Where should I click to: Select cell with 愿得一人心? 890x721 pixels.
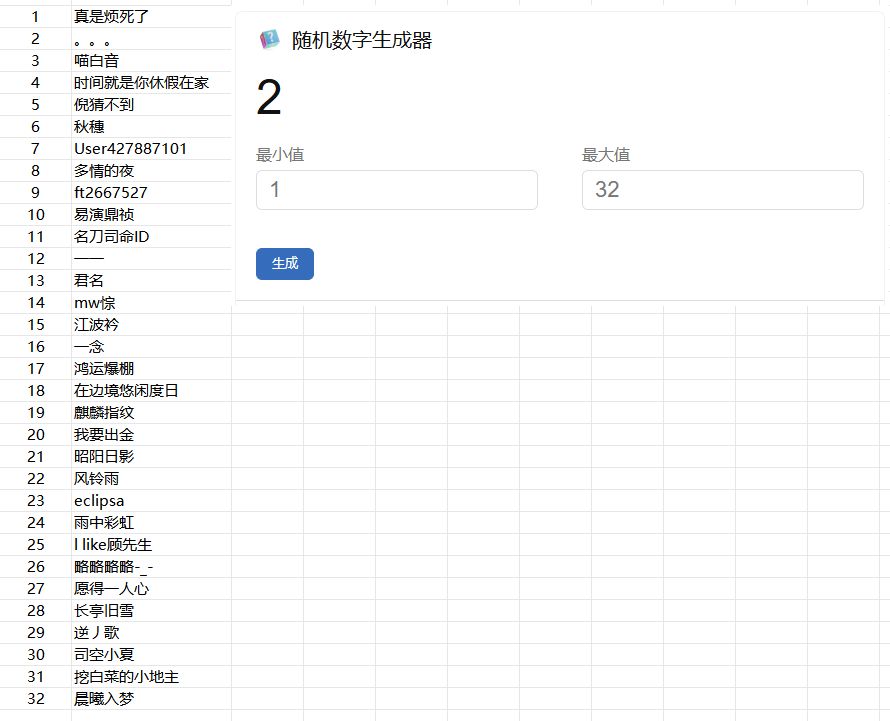(x=152, y=589)
